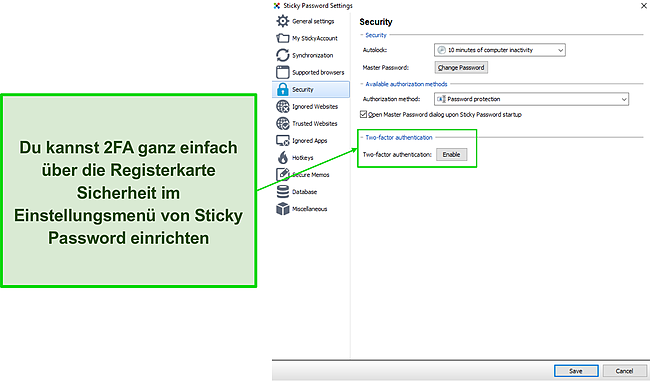This screenshot has height=381, width=650.
Task: Click the My StickyAccount folder icon
Action: pos(283,38)
